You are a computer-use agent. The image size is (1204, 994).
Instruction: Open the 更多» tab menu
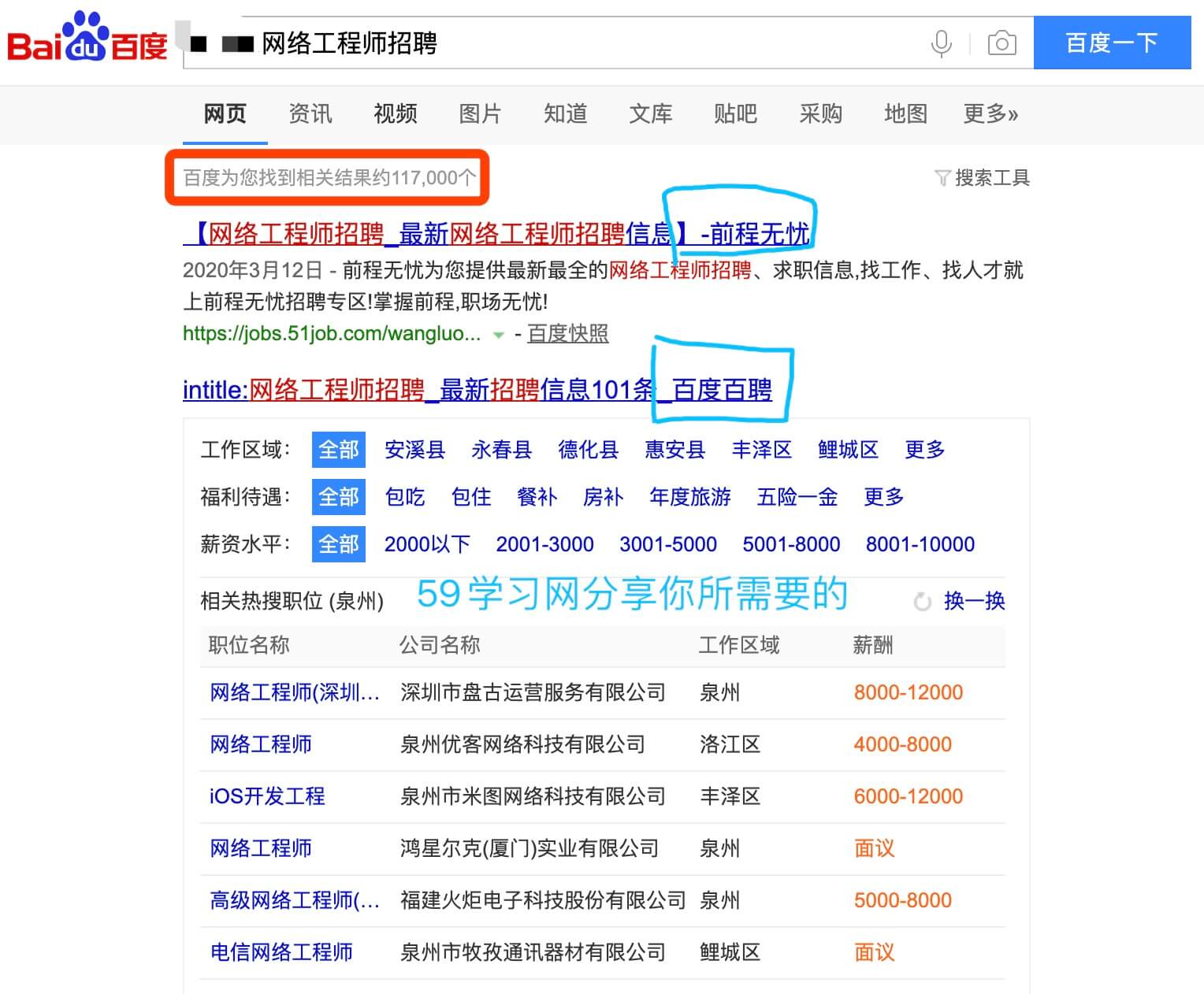pyautogui.click(x=990, y=114)
